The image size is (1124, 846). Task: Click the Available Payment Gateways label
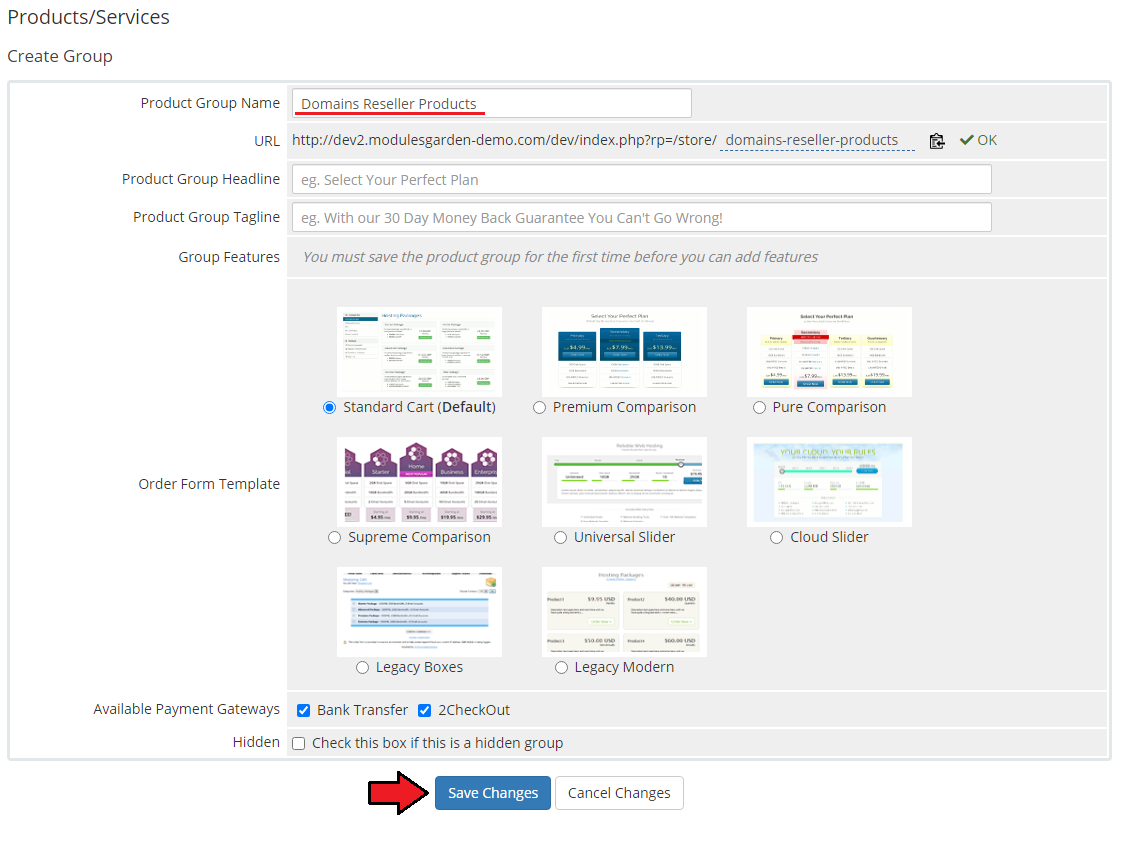pyautogui.click(x=186, y=709)
